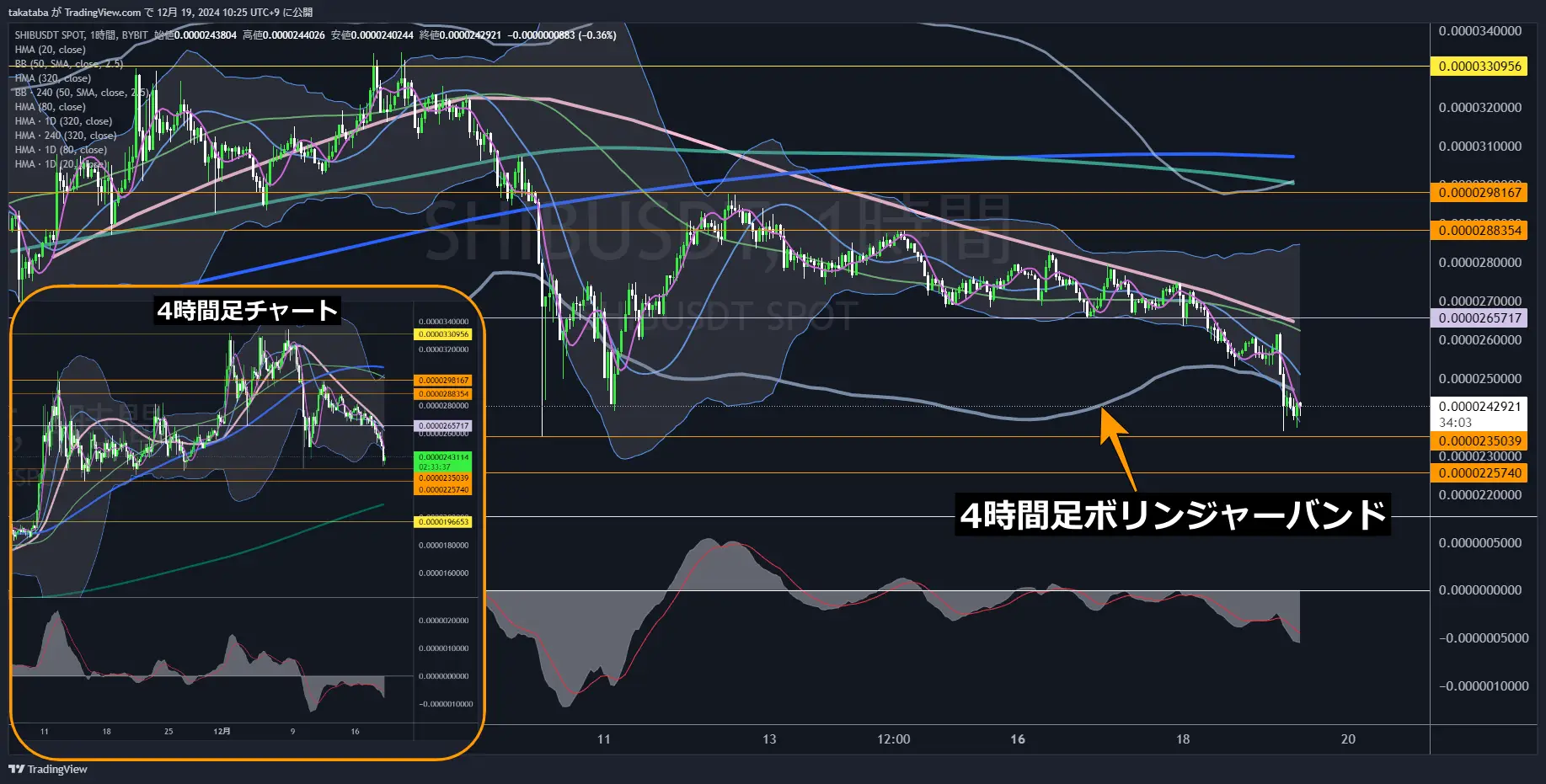1546x784 pixels.
Task: Click orange 0.0000225740 price label on main axis
Action: 1479,472
